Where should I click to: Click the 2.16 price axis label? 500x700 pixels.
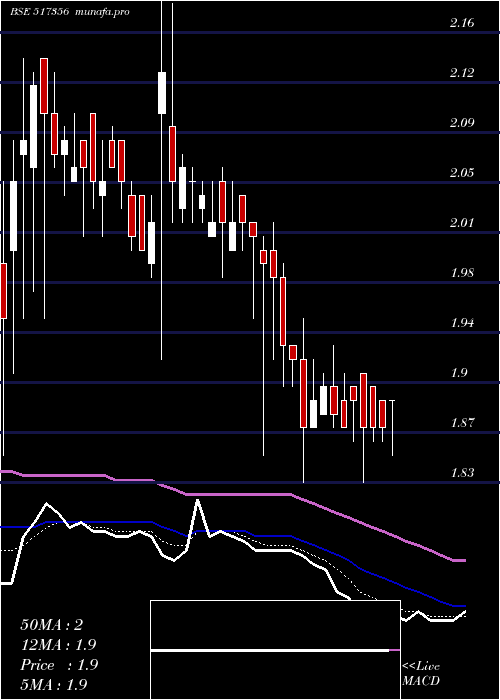[x=462, y=23]
